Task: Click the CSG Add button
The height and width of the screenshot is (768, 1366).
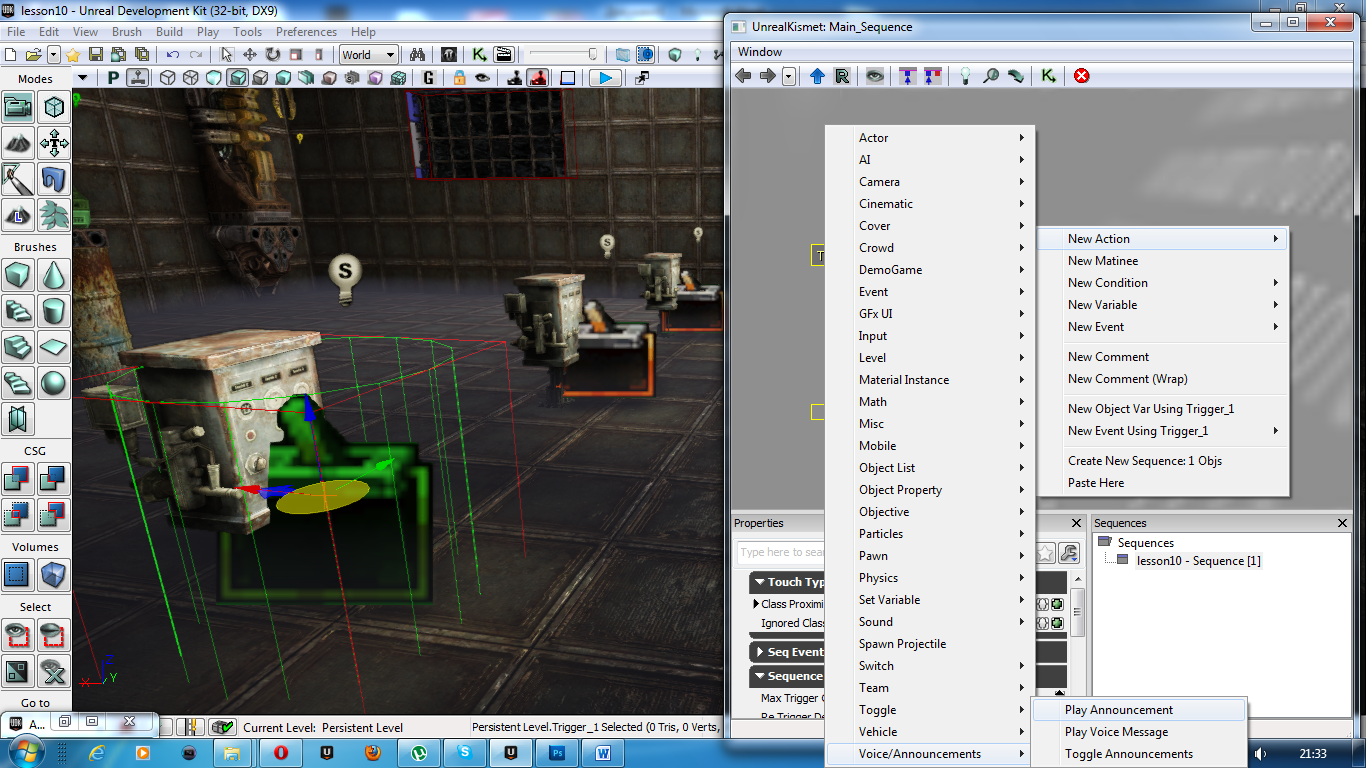Action: (19, 478)
